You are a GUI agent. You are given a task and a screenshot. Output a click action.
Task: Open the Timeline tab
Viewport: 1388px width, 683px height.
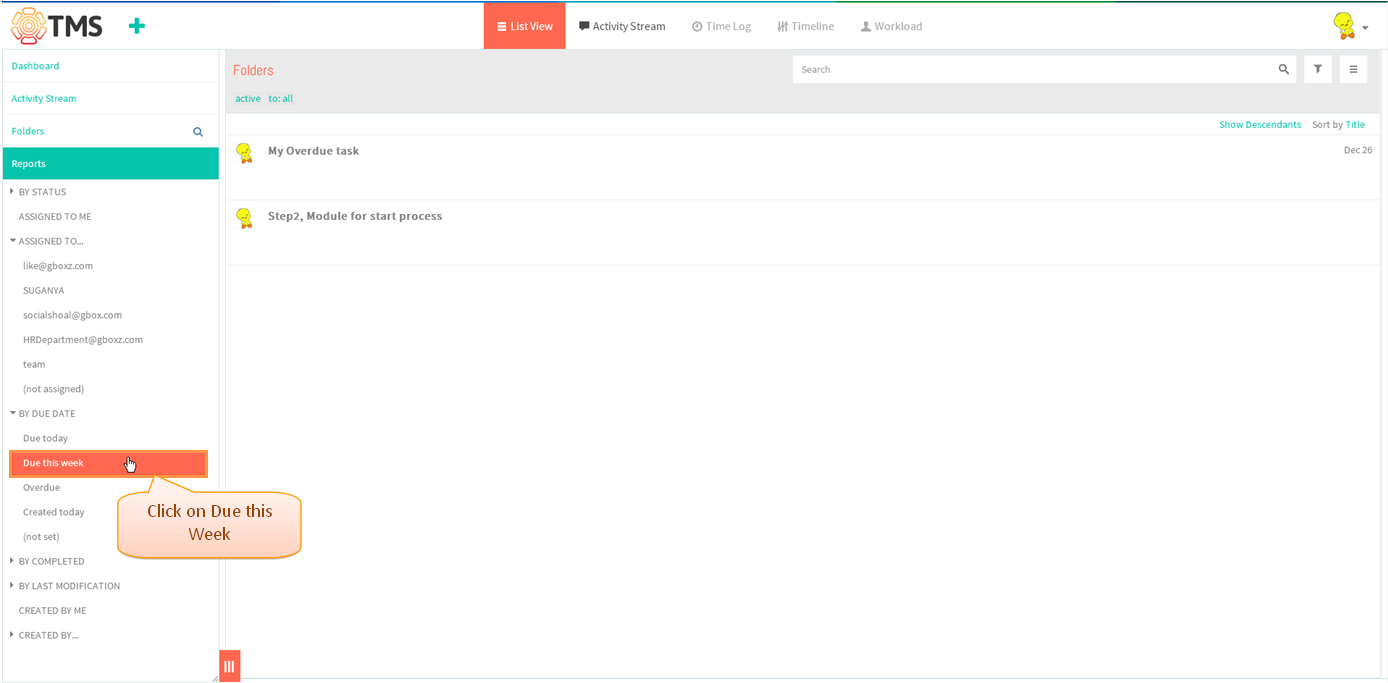(805, 26)
